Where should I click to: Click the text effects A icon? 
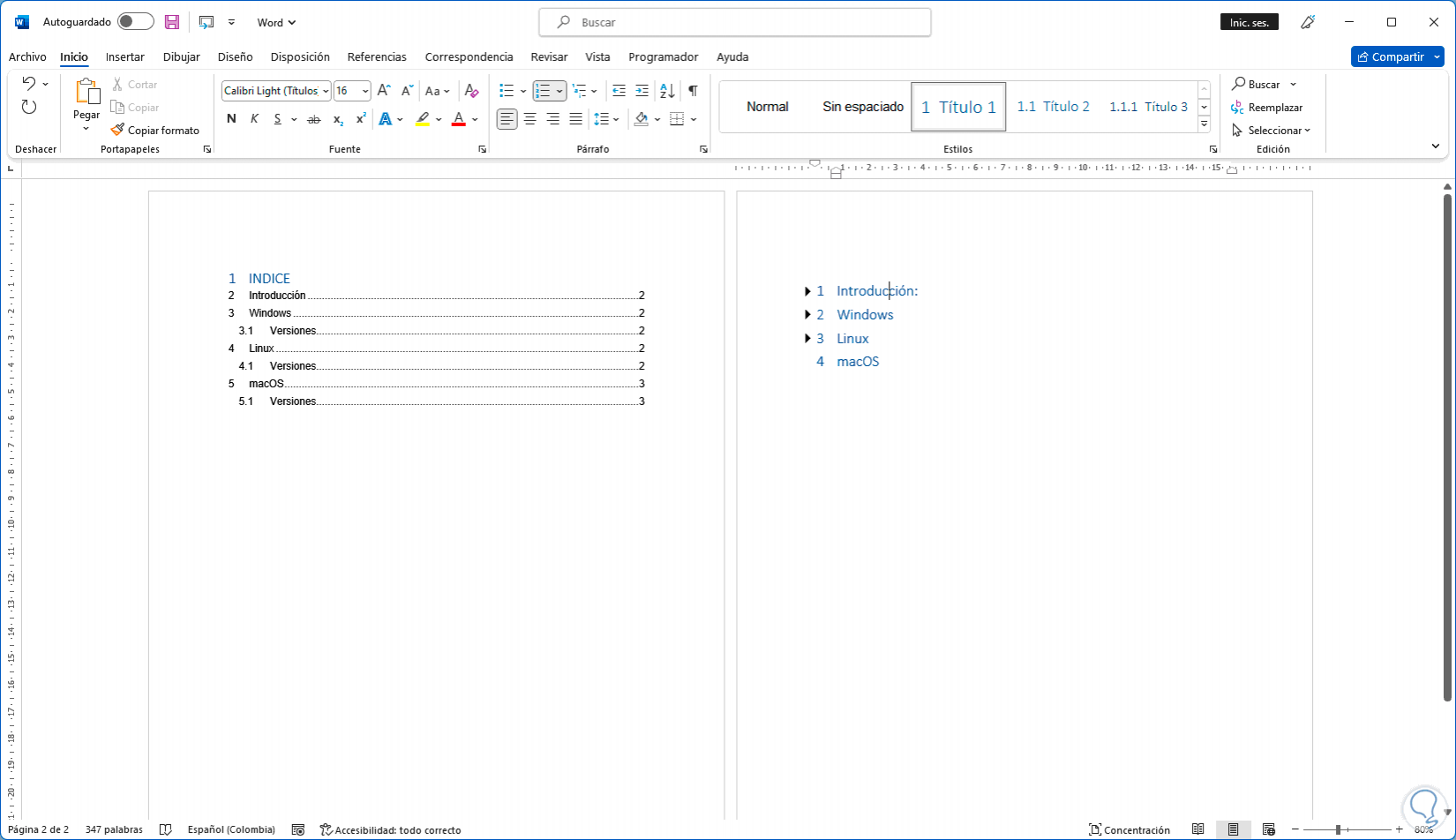click(386, 119)
